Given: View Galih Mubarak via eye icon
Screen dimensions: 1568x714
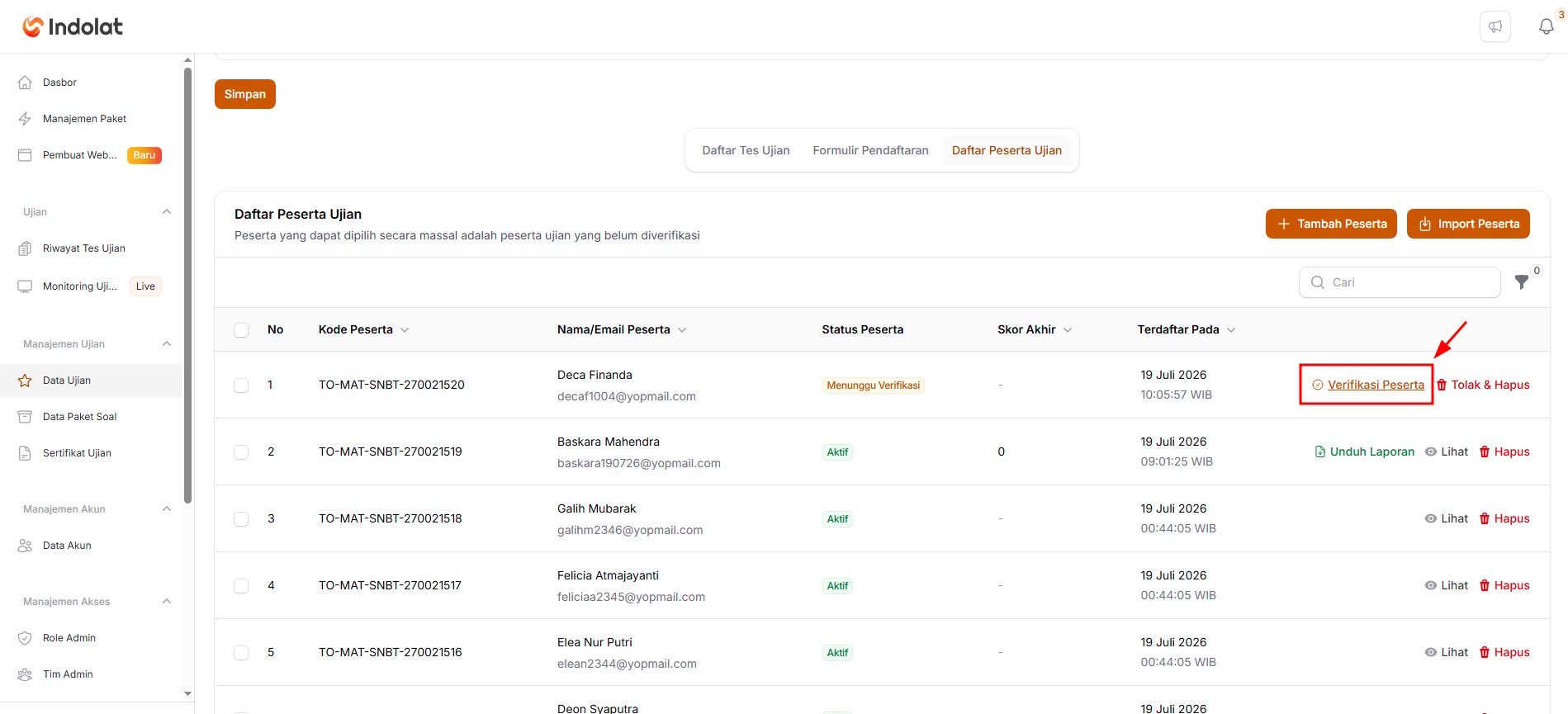Looking at the screenshot, I should (1431, 518).
